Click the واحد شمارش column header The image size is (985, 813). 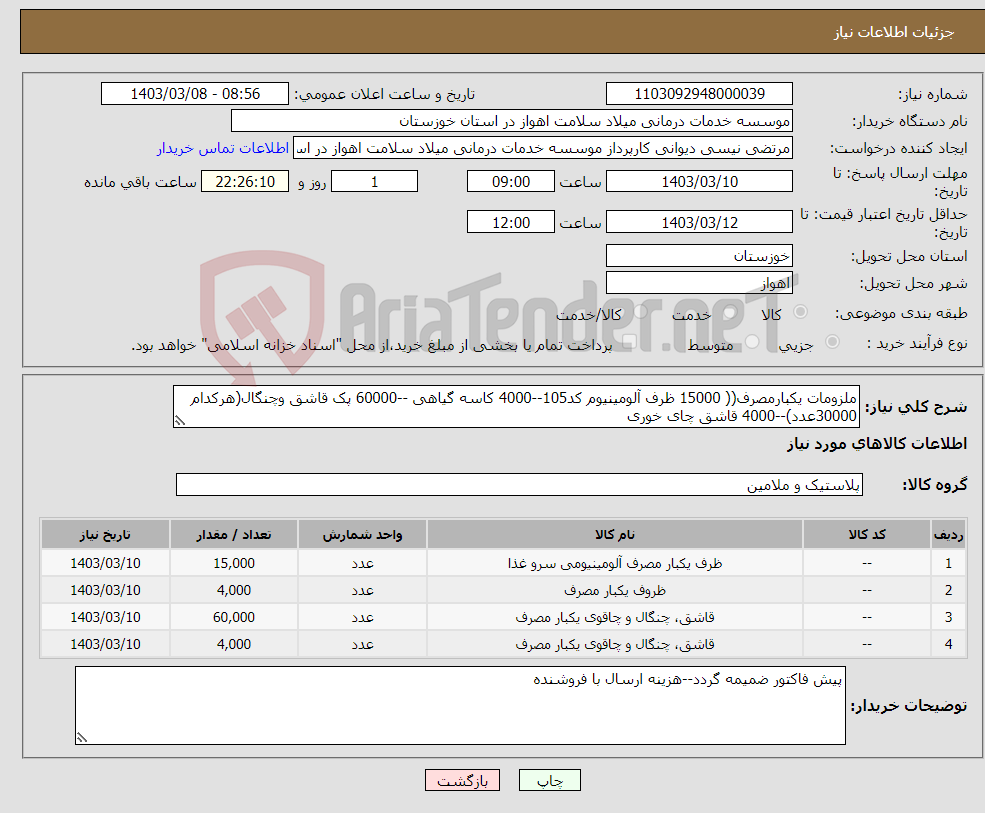pyautogui.click(x=362, y=535)
